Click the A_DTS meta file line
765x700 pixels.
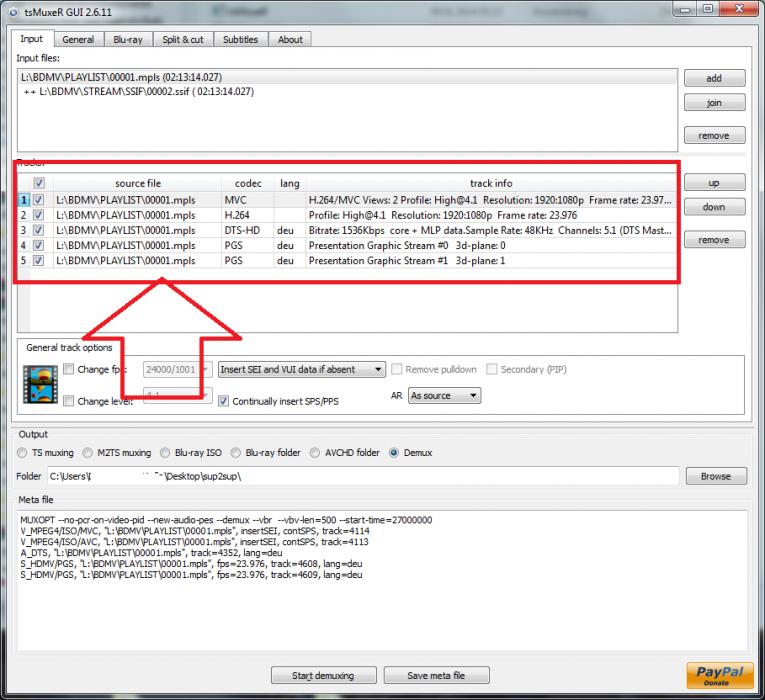click(x=151, y=553)
